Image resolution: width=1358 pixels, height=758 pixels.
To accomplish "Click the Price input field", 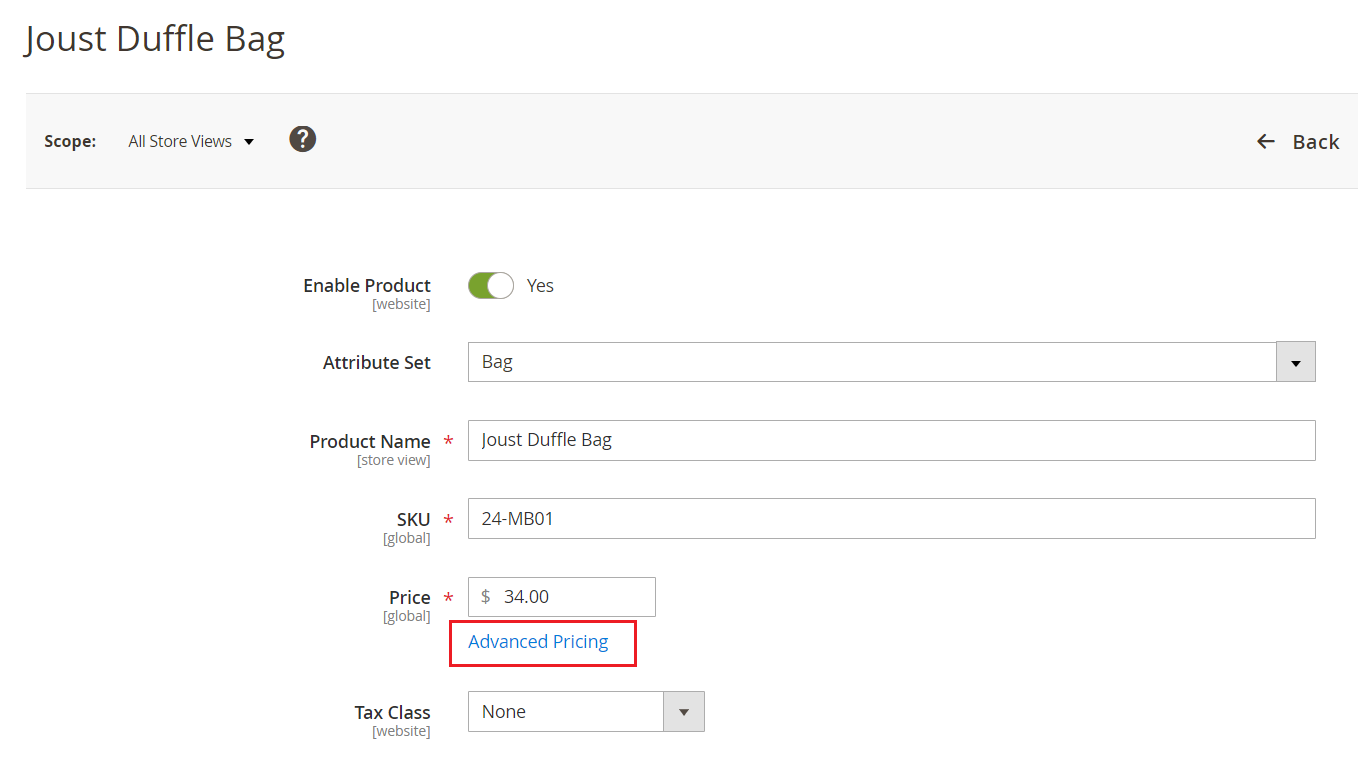I will [561, 596].
